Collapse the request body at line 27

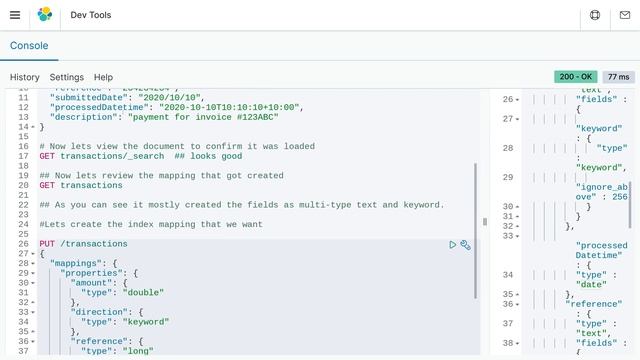tap(33, 254)
